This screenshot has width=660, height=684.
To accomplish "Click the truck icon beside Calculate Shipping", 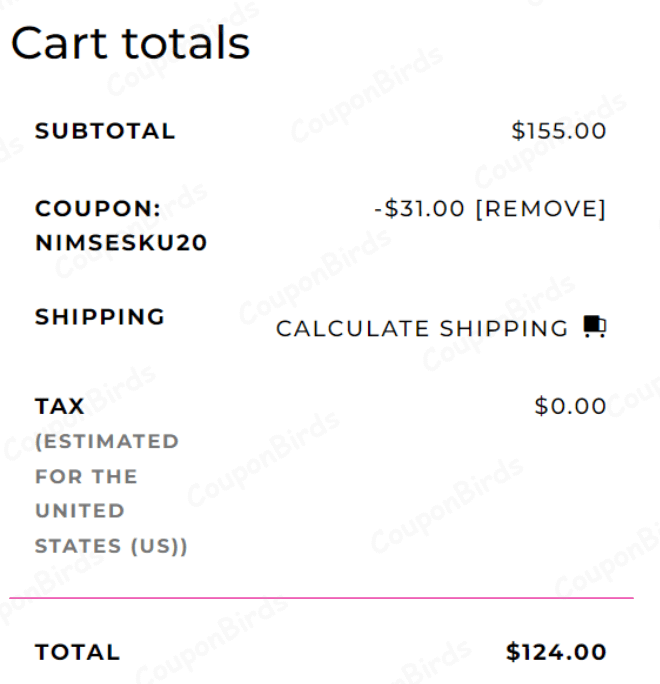I will pyautogui.click(x=595, y=327).
